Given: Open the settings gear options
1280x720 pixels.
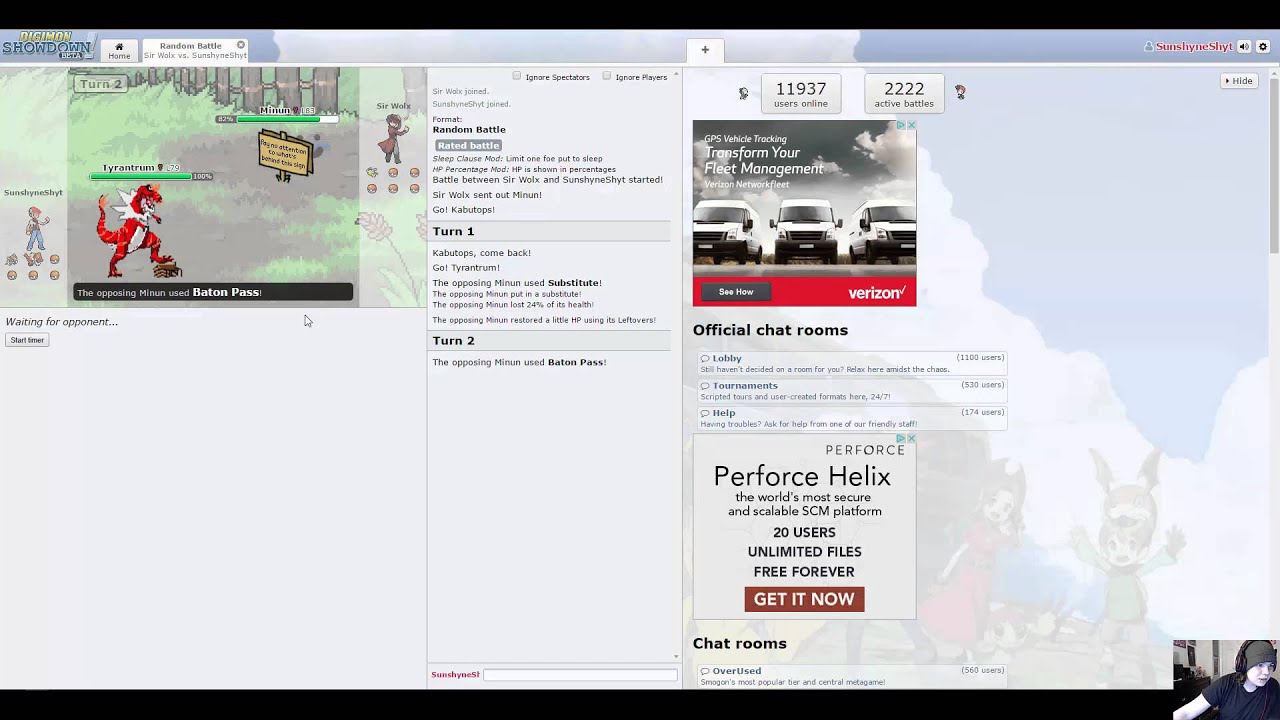Looking at the screenshot, I should coord(1263,47).
